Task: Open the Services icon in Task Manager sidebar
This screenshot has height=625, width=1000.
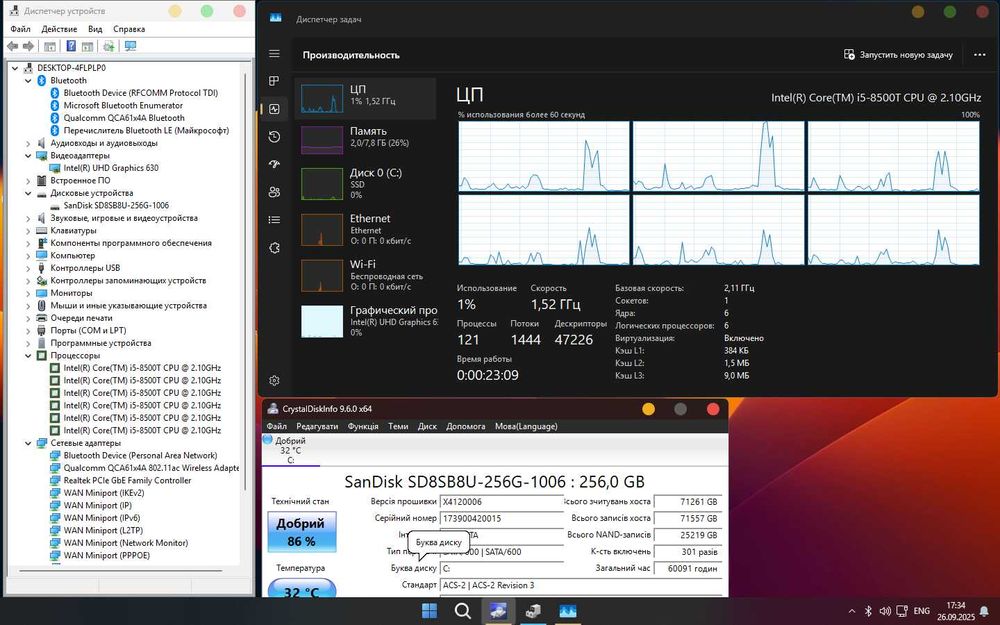Action: point(274,247)
